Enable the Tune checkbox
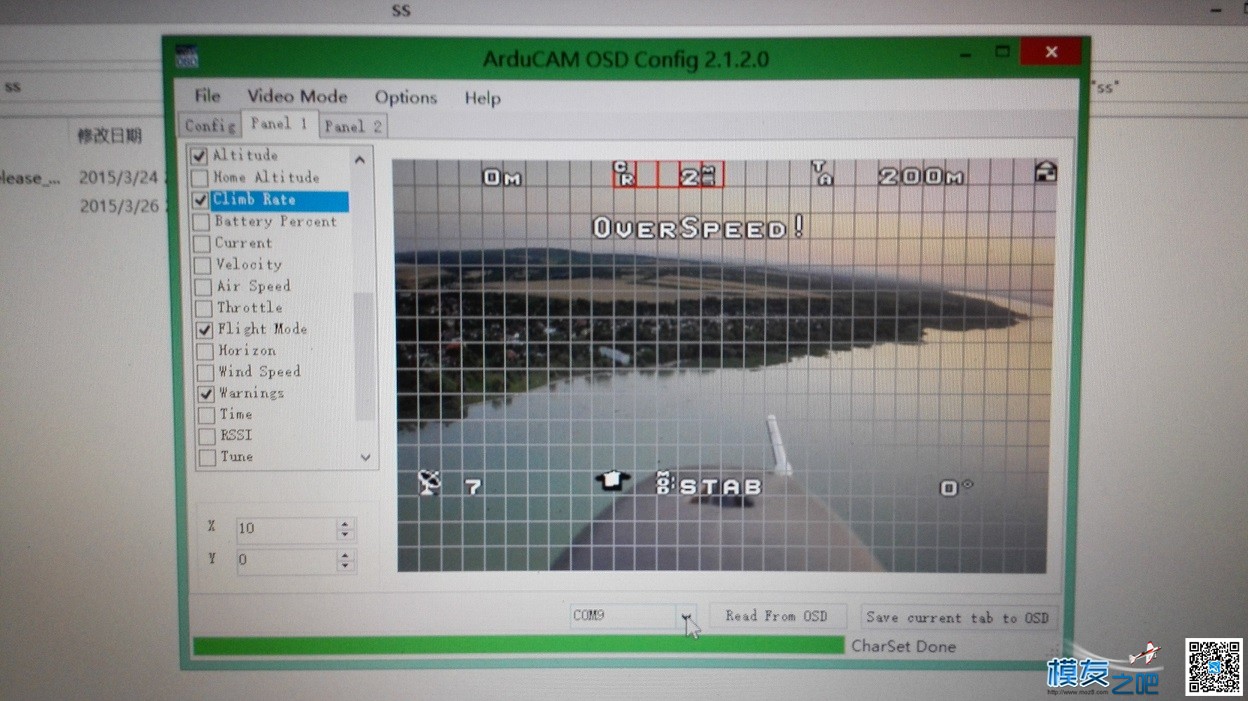 (207, 457)
